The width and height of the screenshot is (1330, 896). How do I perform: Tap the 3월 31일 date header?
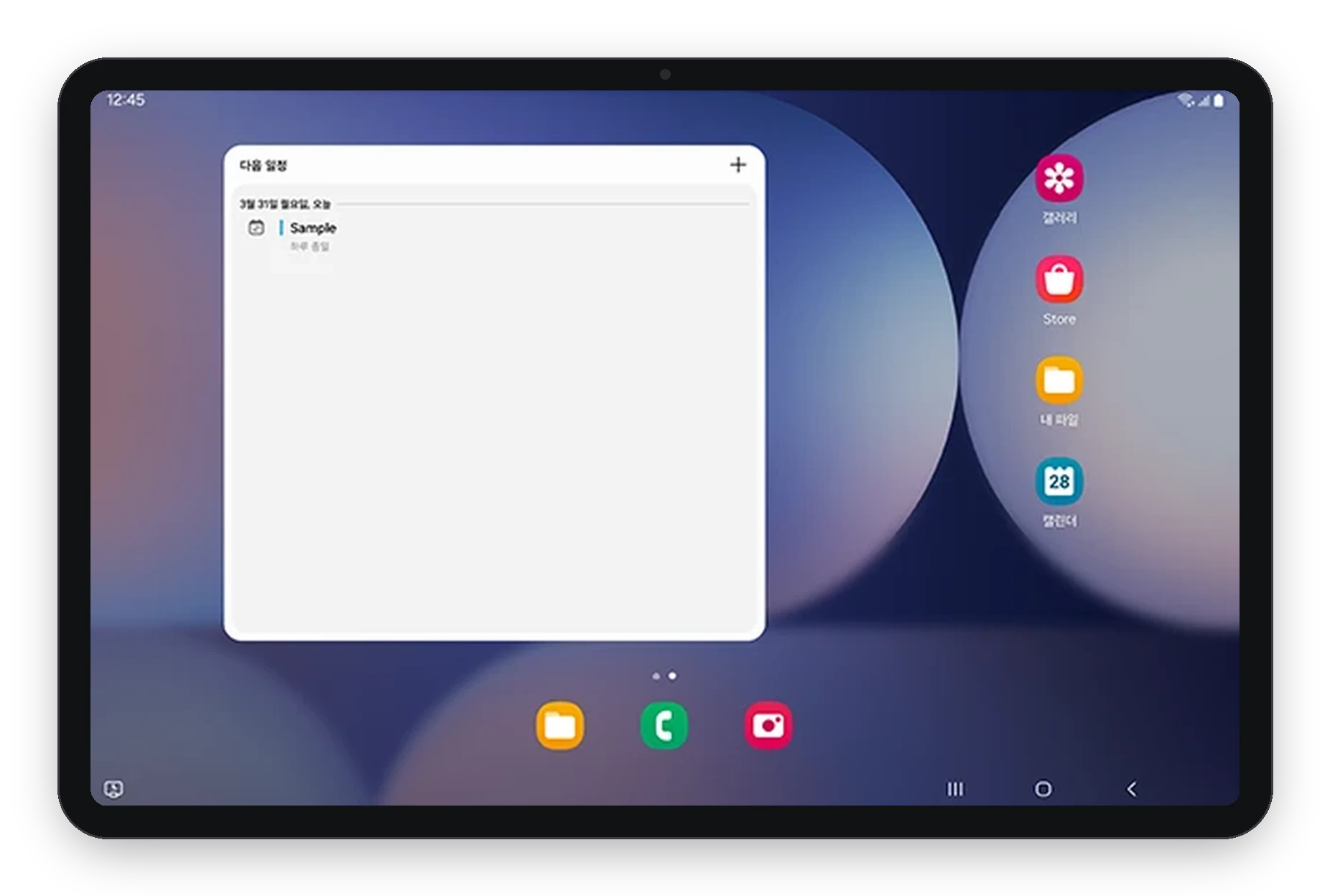tap(284, 205)
